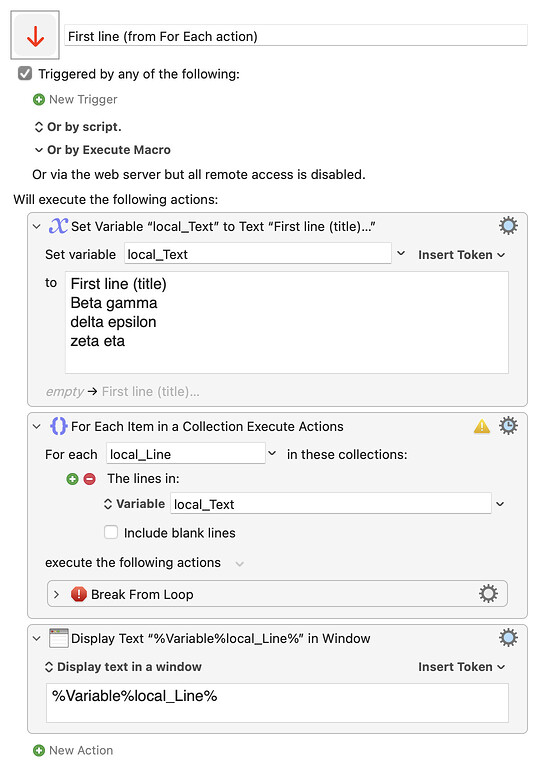538x767 pixels.
Task: Add a New Trigger
Action: point(83,99)
